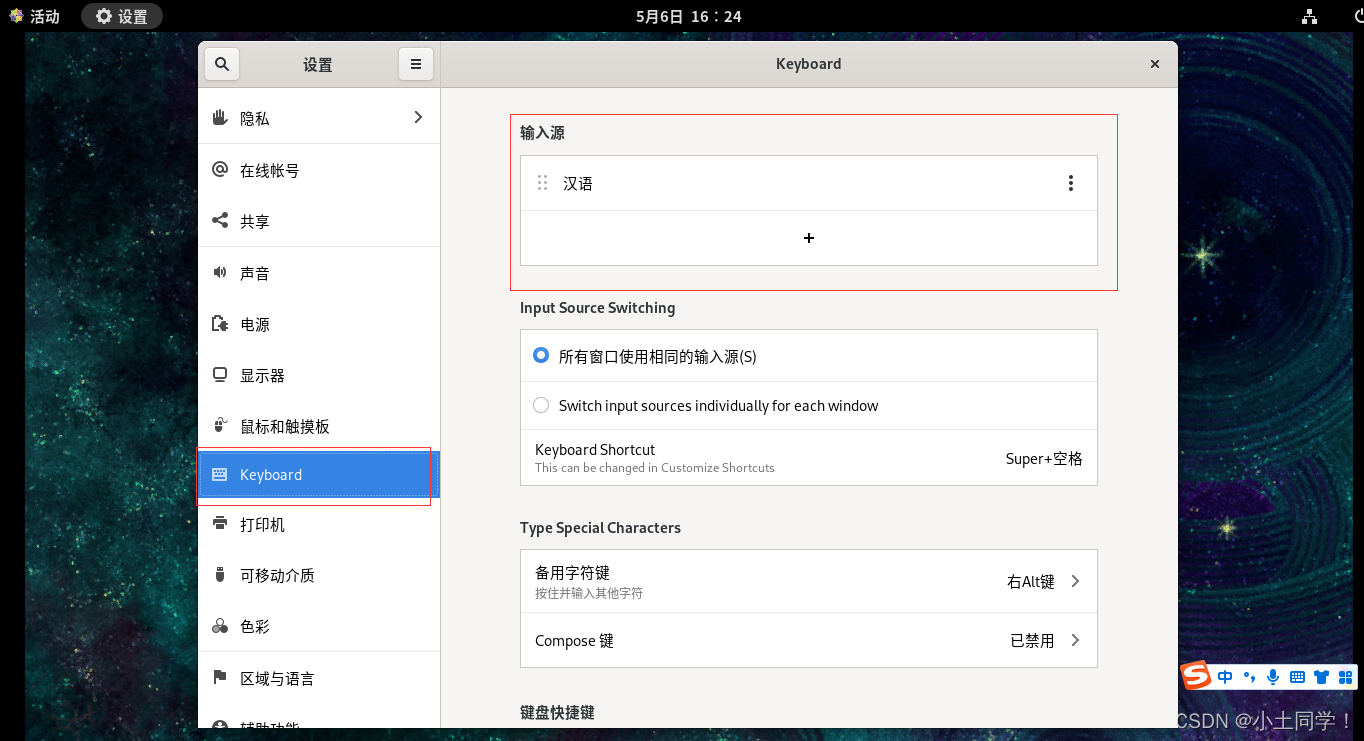Click the Sogou microphone voice input icon
Viewport: 1364px width, 741px height.
[1273, 677]
